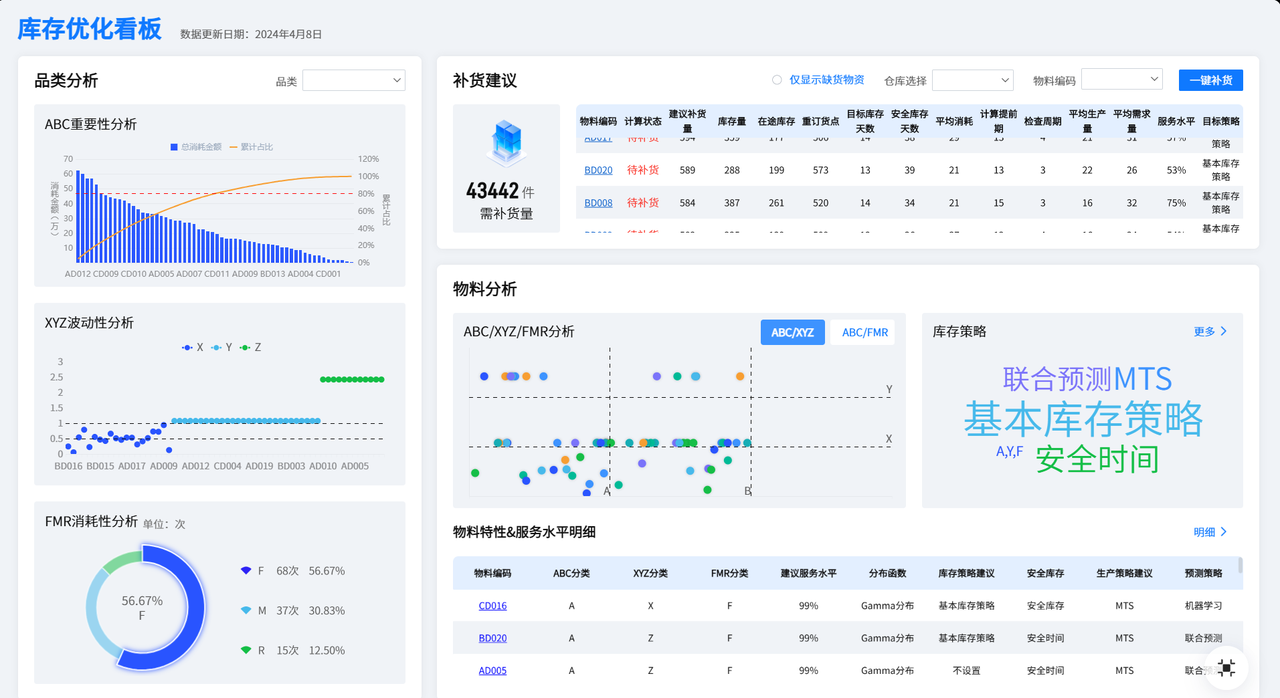Switch to ABC/FMR tab
The width and height of the screenshot is (1280, 698).
pyautogui.click(x=864, y=333)
